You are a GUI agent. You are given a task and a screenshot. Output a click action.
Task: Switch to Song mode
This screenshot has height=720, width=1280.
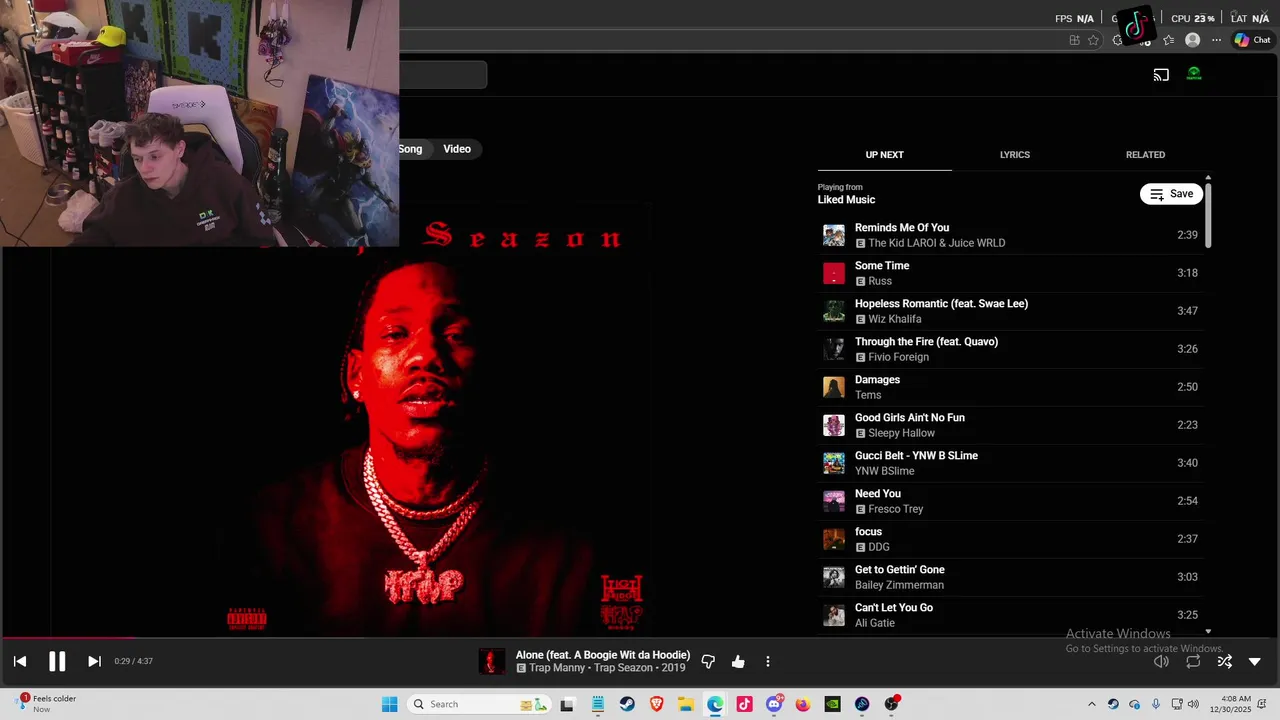tap(411, 149)
